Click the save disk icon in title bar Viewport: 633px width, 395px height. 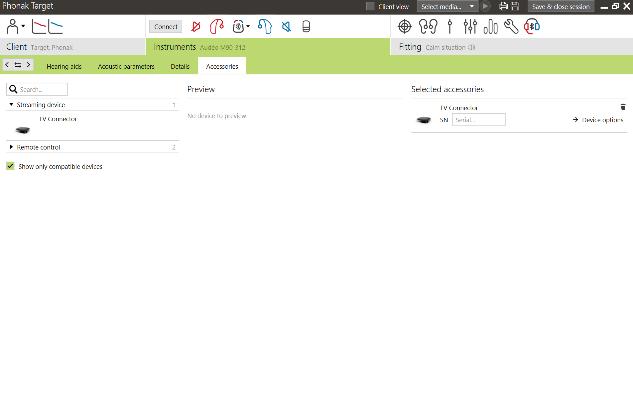(x=515, y=6)
